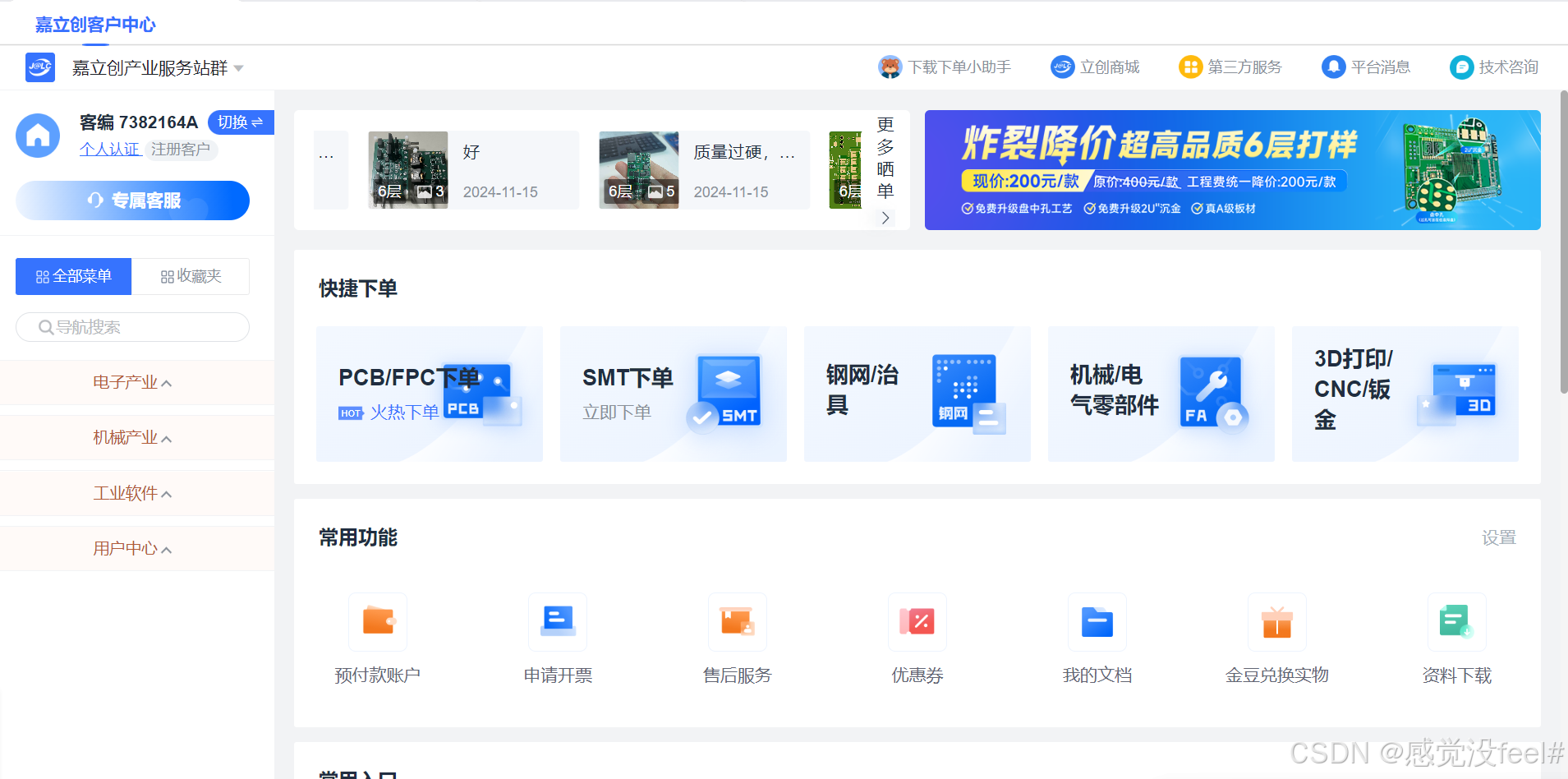Click the SMT icon in SMT下单 card

[724, 393]
